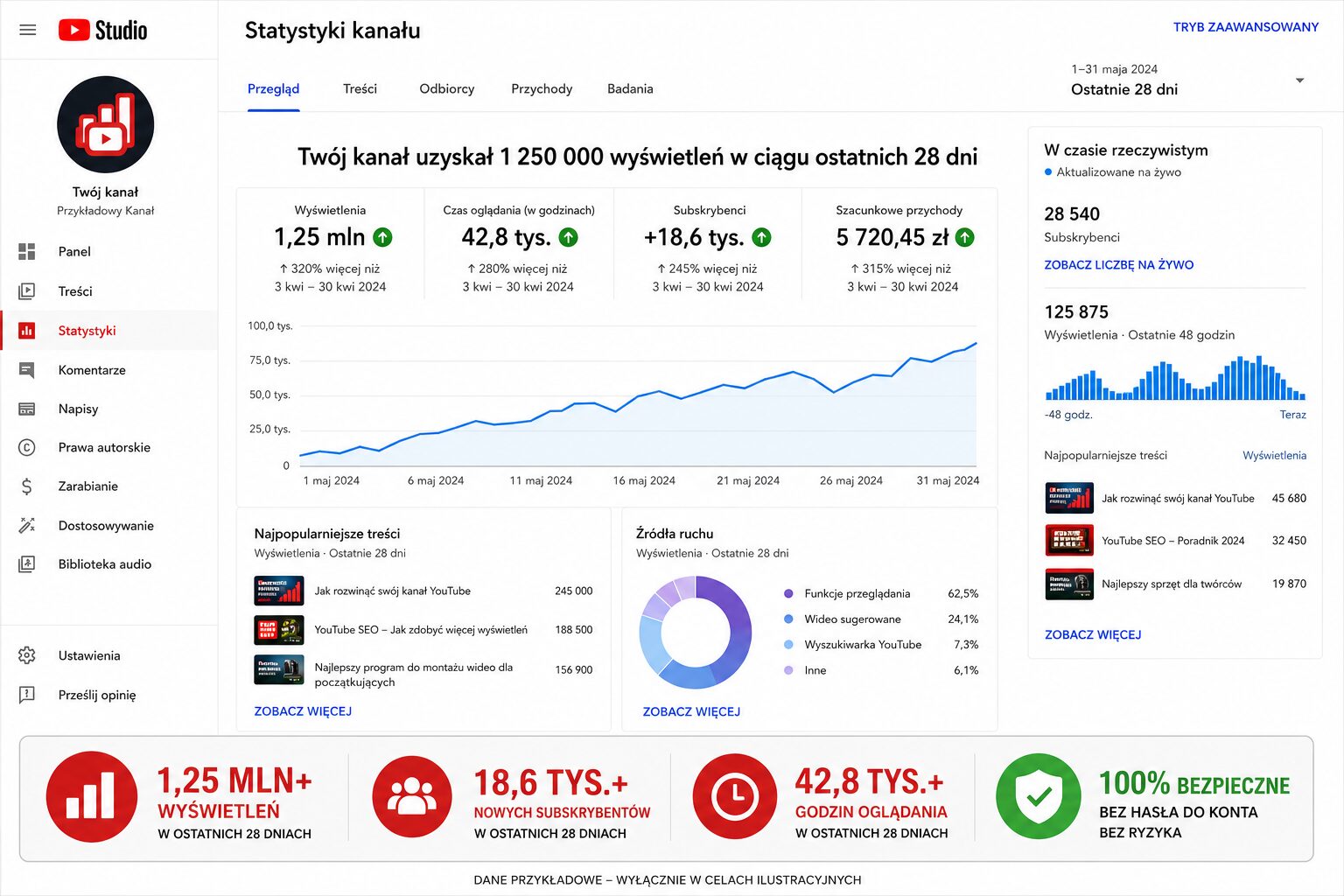This screenshot has width=1344, height=896.
Task: Click the red bar chart banner icon
Action: 91,797
